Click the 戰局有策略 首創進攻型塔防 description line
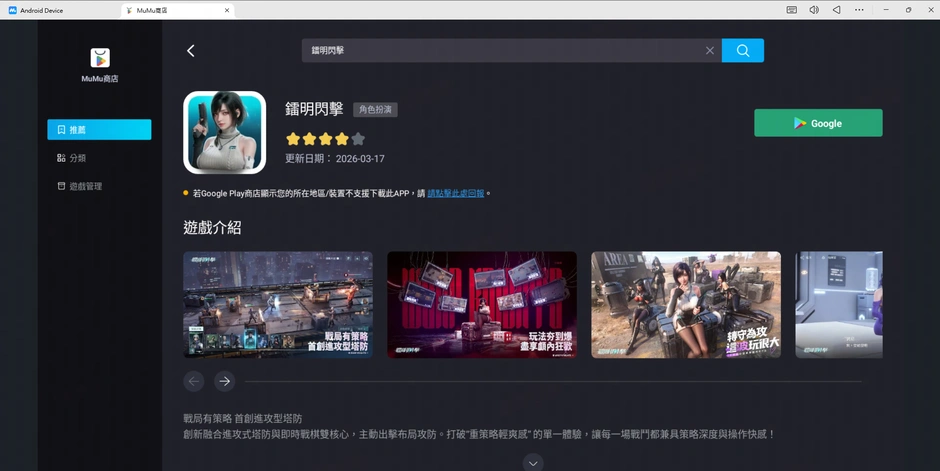Viewport: 940px width, 471px height. point(243,418)
